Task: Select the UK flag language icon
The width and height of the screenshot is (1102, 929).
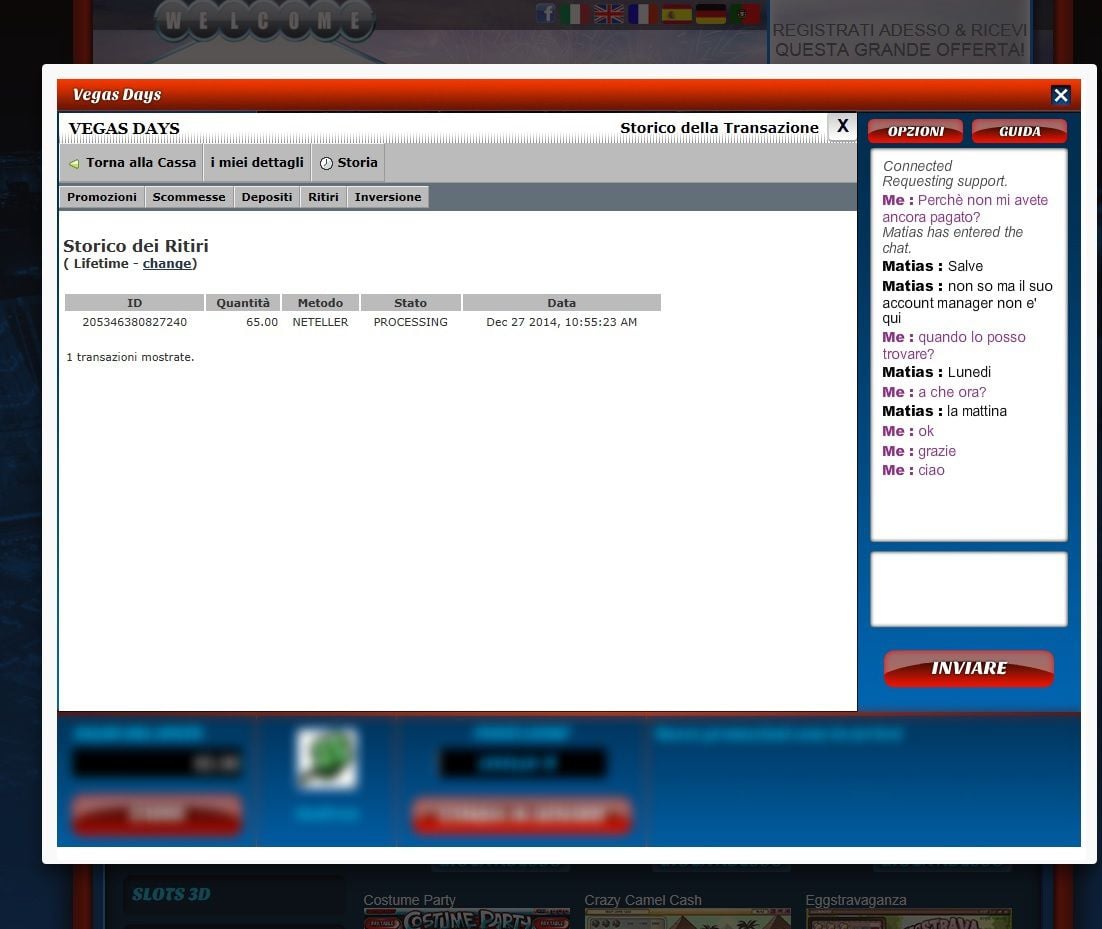Action: tap(608, 13)
